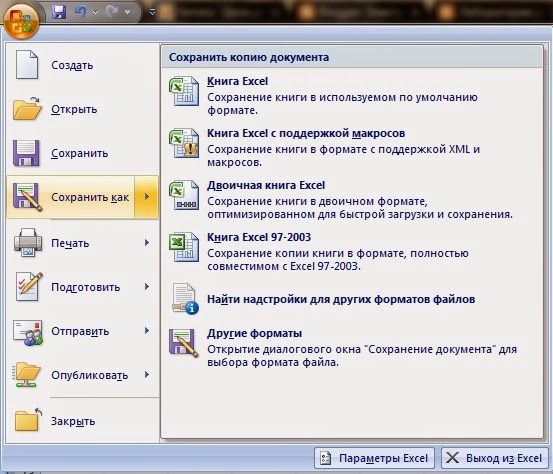The height and width of the screenshot is (474, 553).
Task: Click the Excel 97-2003 workbook icon
Action: tap(184, 247)
